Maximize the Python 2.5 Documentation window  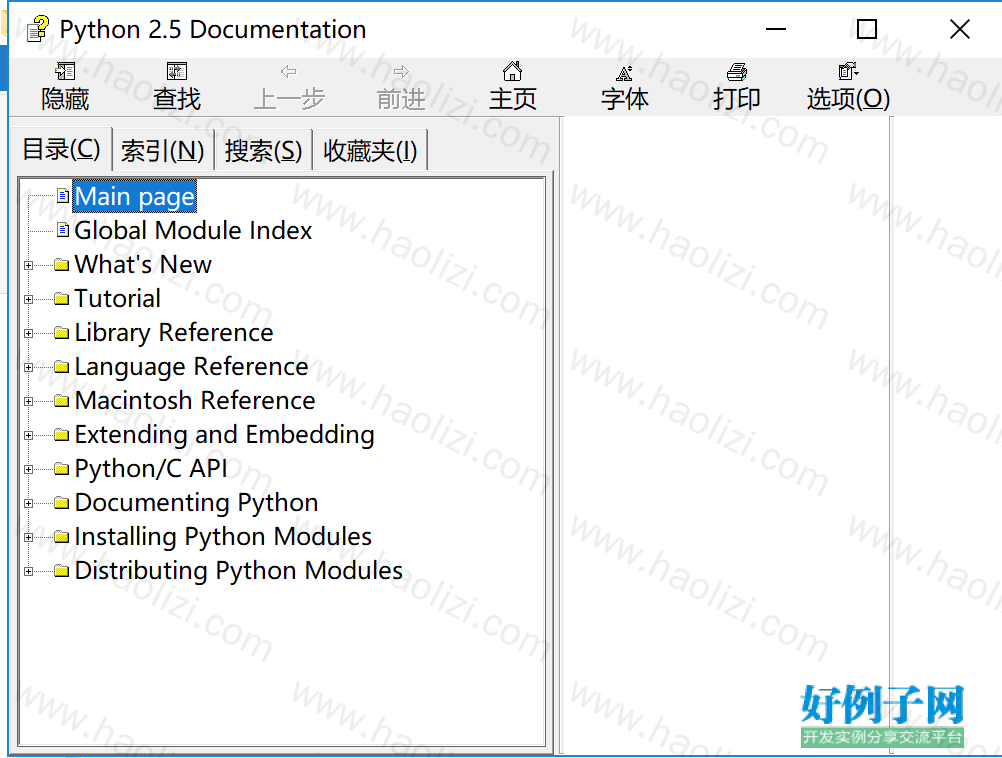point(867,29)
